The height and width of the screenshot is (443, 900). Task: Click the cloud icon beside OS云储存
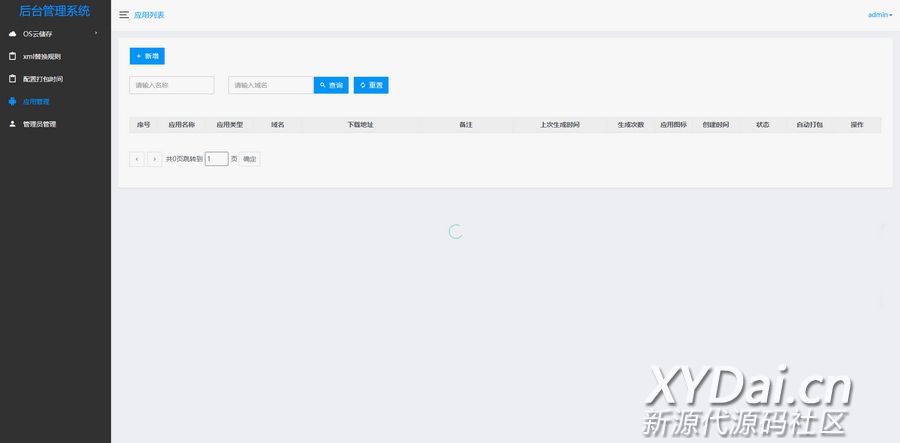[x=12, y=34]
